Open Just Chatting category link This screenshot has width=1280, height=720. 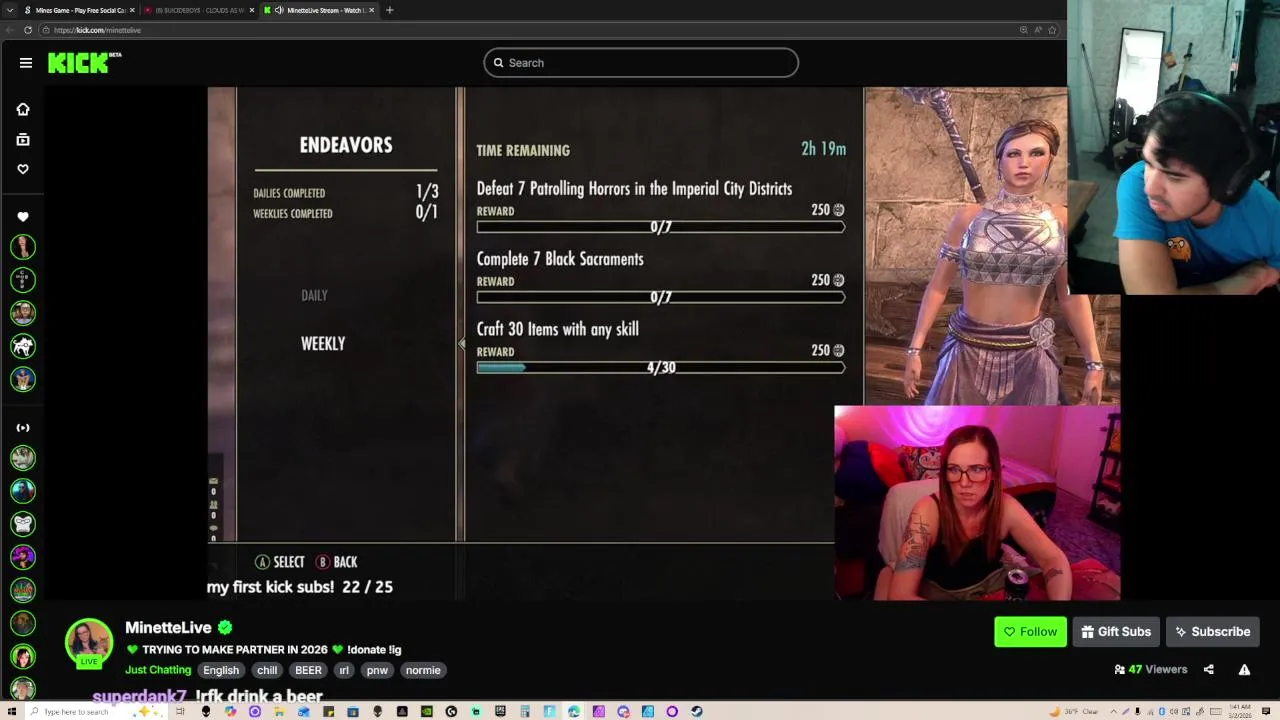(x=158, y=670)
